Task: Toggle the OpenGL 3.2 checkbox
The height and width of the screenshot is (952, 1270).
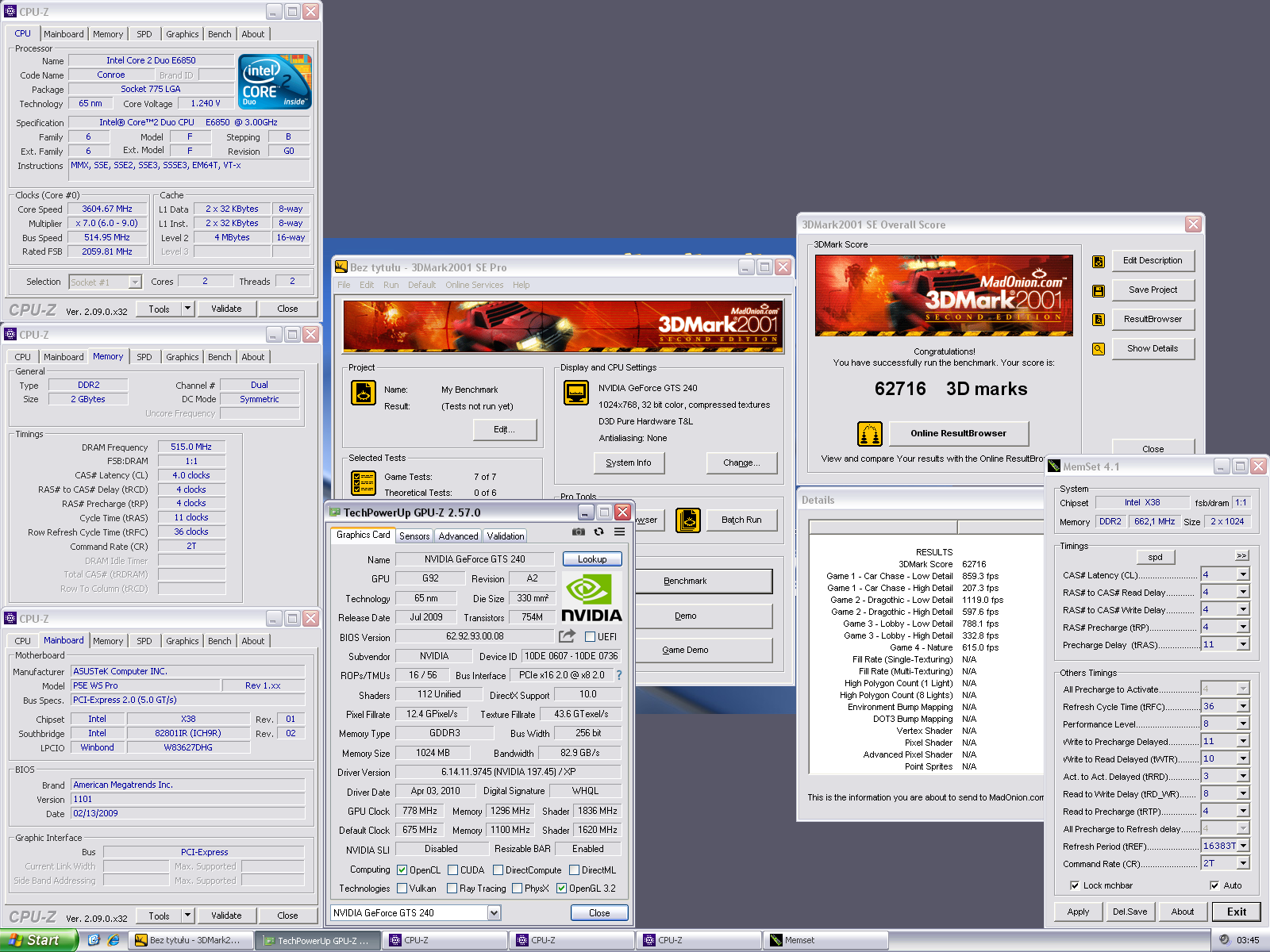Action: [x=561, y=889]
